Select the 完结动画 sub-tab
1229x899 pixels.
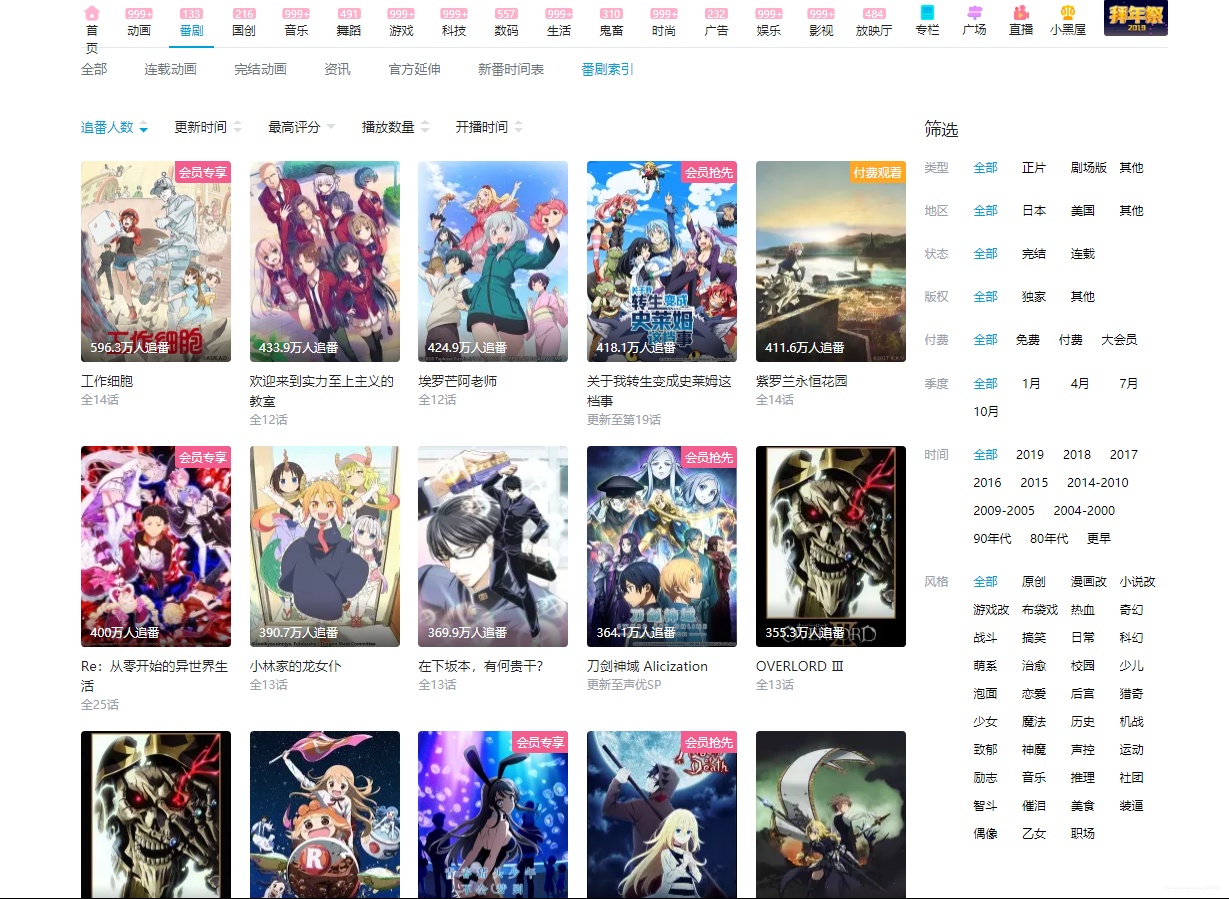pyautogui.click(x=260, y=69)
